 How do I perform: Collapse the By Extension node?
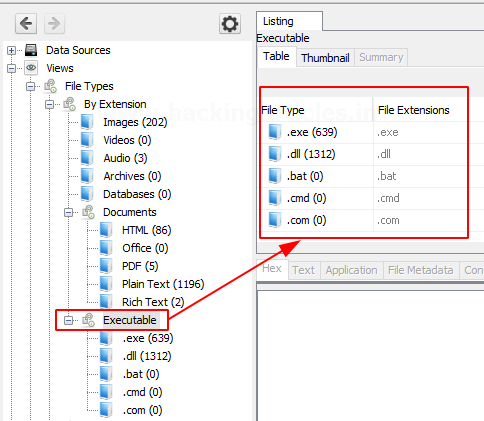49,105
